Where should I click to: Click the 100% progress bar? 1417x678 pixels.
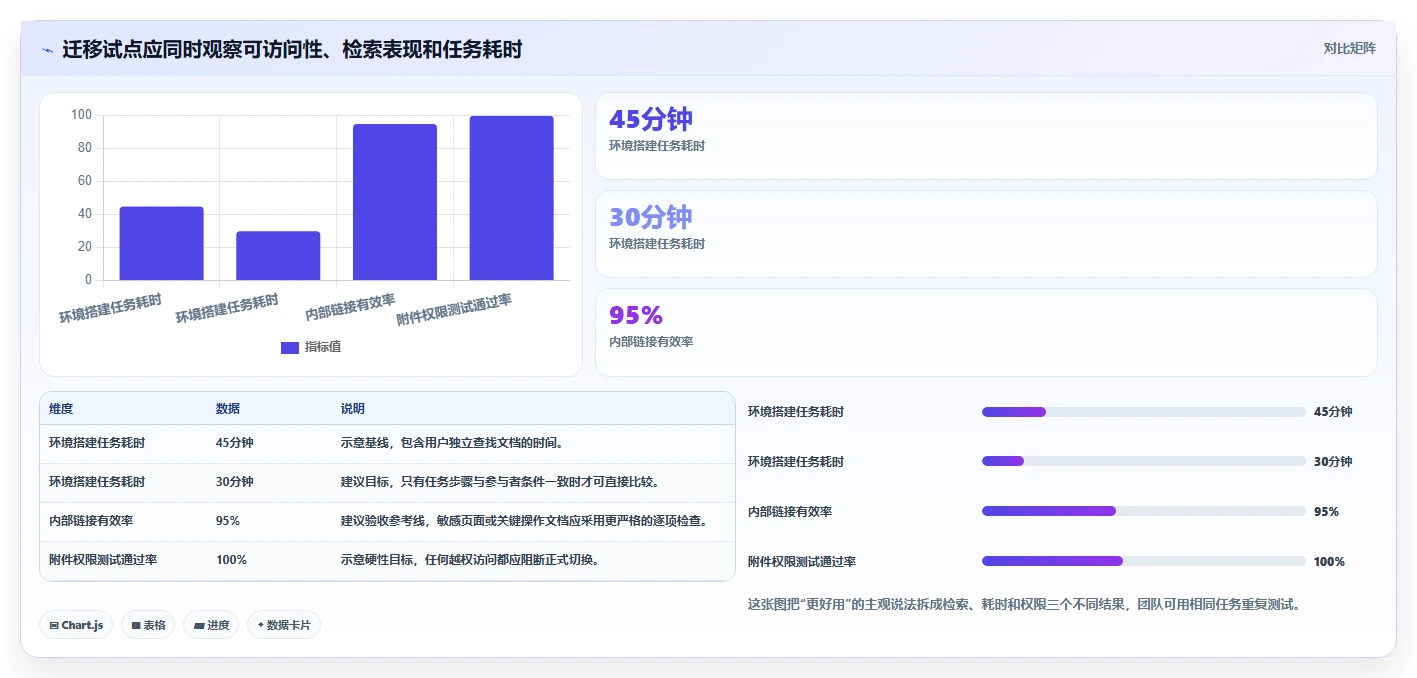pyautogui.click(x=1143, y=561)
